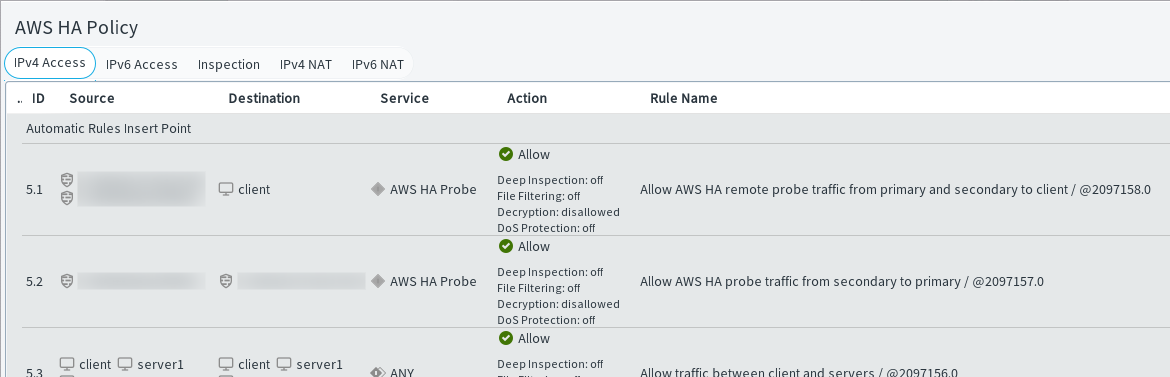Click the ID column header
The height and width of the screenshot is (377, 1170).
point(39,99)
